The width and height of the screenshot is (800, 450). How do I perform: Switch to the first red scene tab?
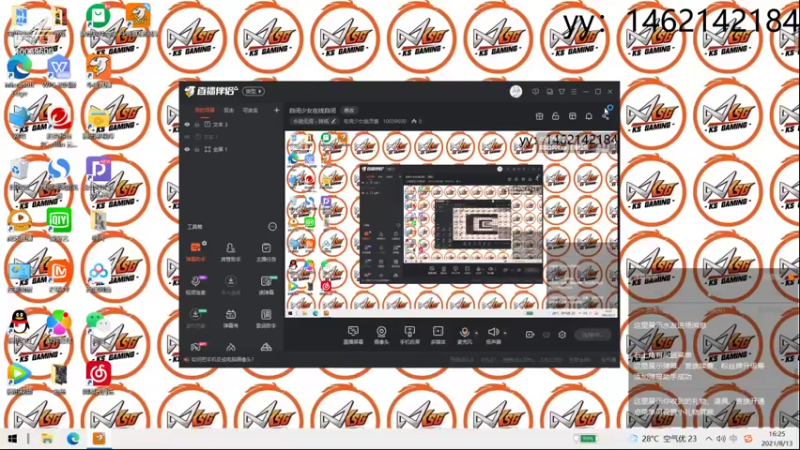pyautogui.click(x=205, y=110)
